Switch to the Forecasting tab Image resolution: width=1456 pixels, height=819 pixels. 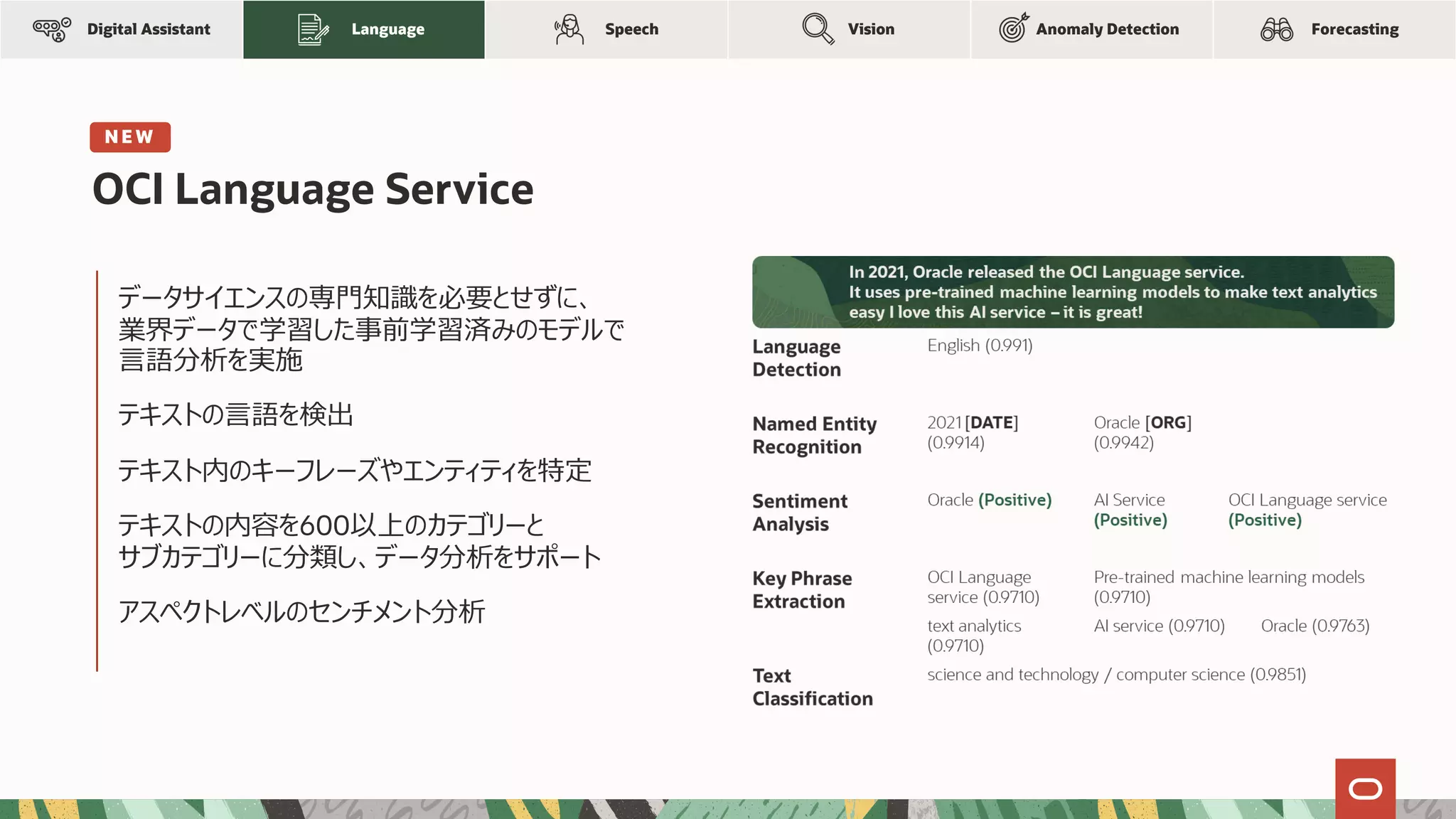coord(1334,29)
